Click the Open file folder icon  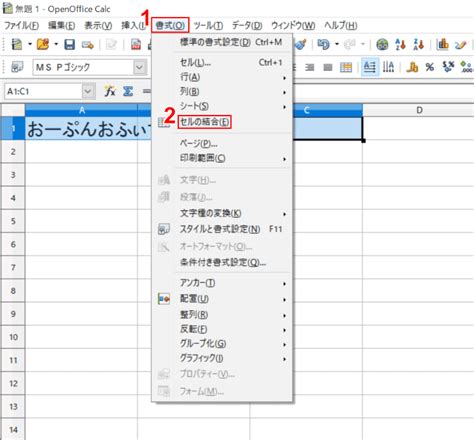43,44
